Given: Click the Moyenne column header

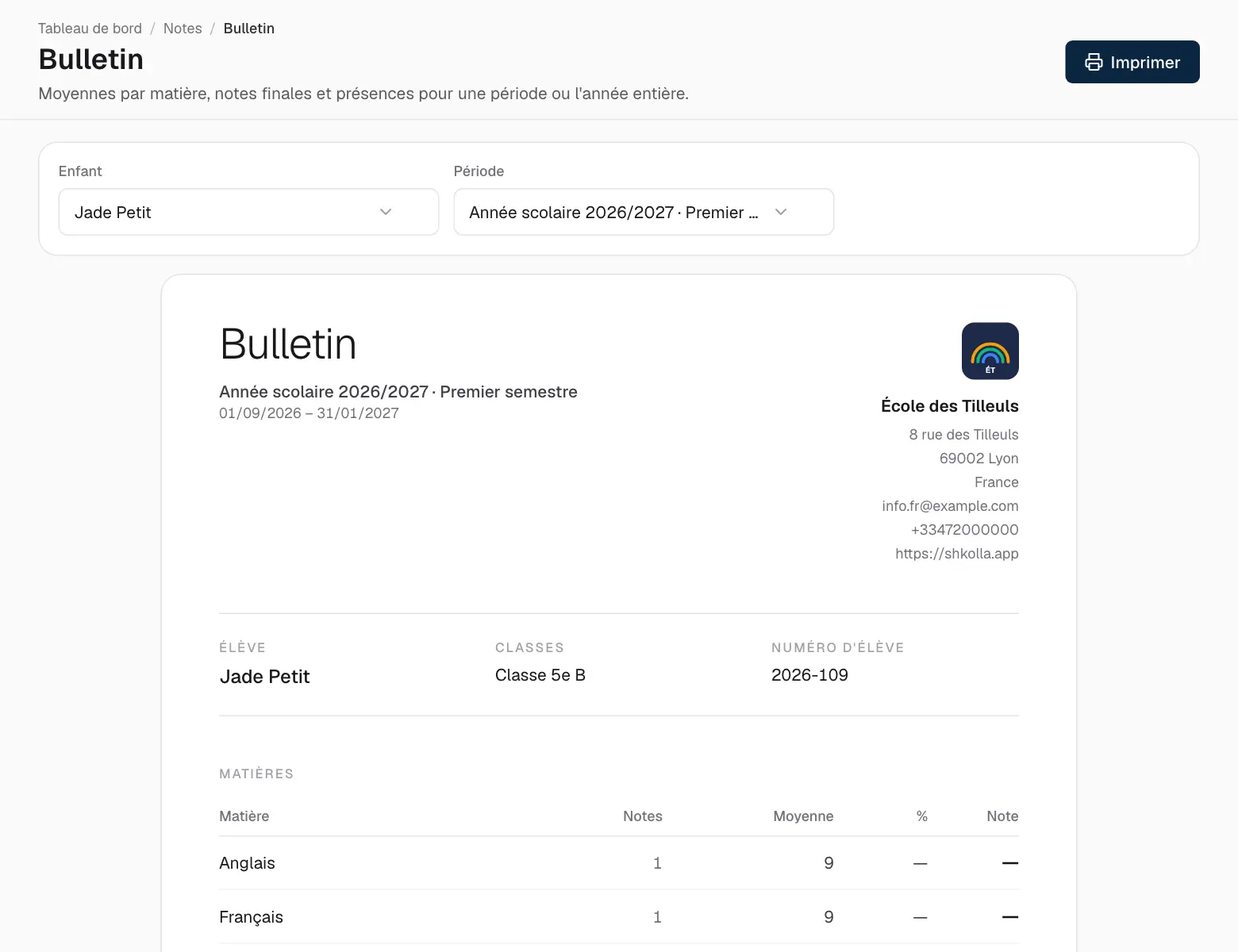Looking at the screenshot, I should [x=803, y=816].
